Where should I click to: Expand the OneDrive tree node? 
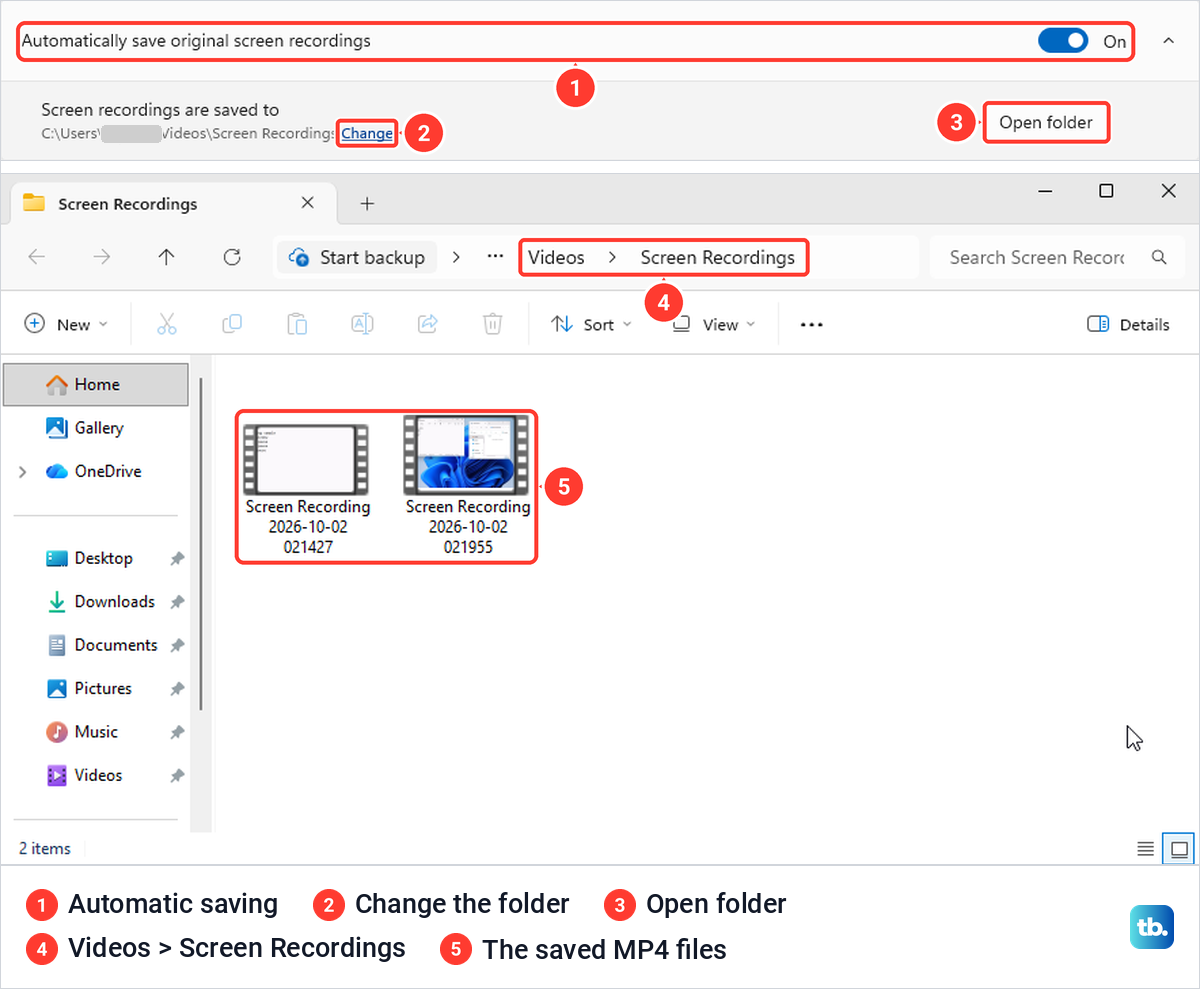tap(22, 472)
